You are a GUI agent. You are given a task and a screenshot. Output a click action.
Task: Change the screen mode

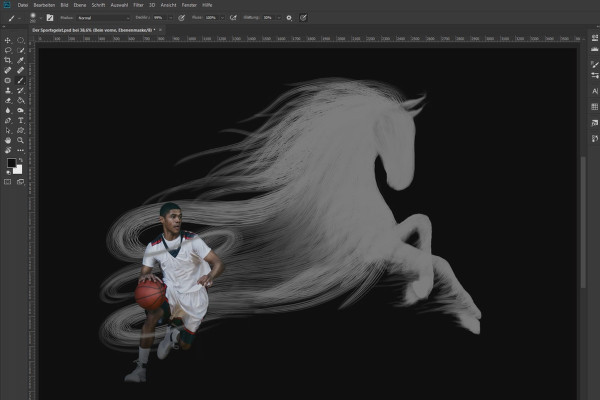click(20, 182)
